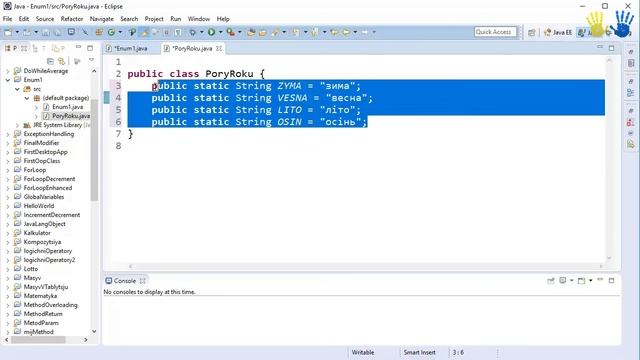The width and height of the screenshot is (640, 360).
Task: Collapse the Enum1 project tree node
Action: pyautogui.click(x=8, y=80)
